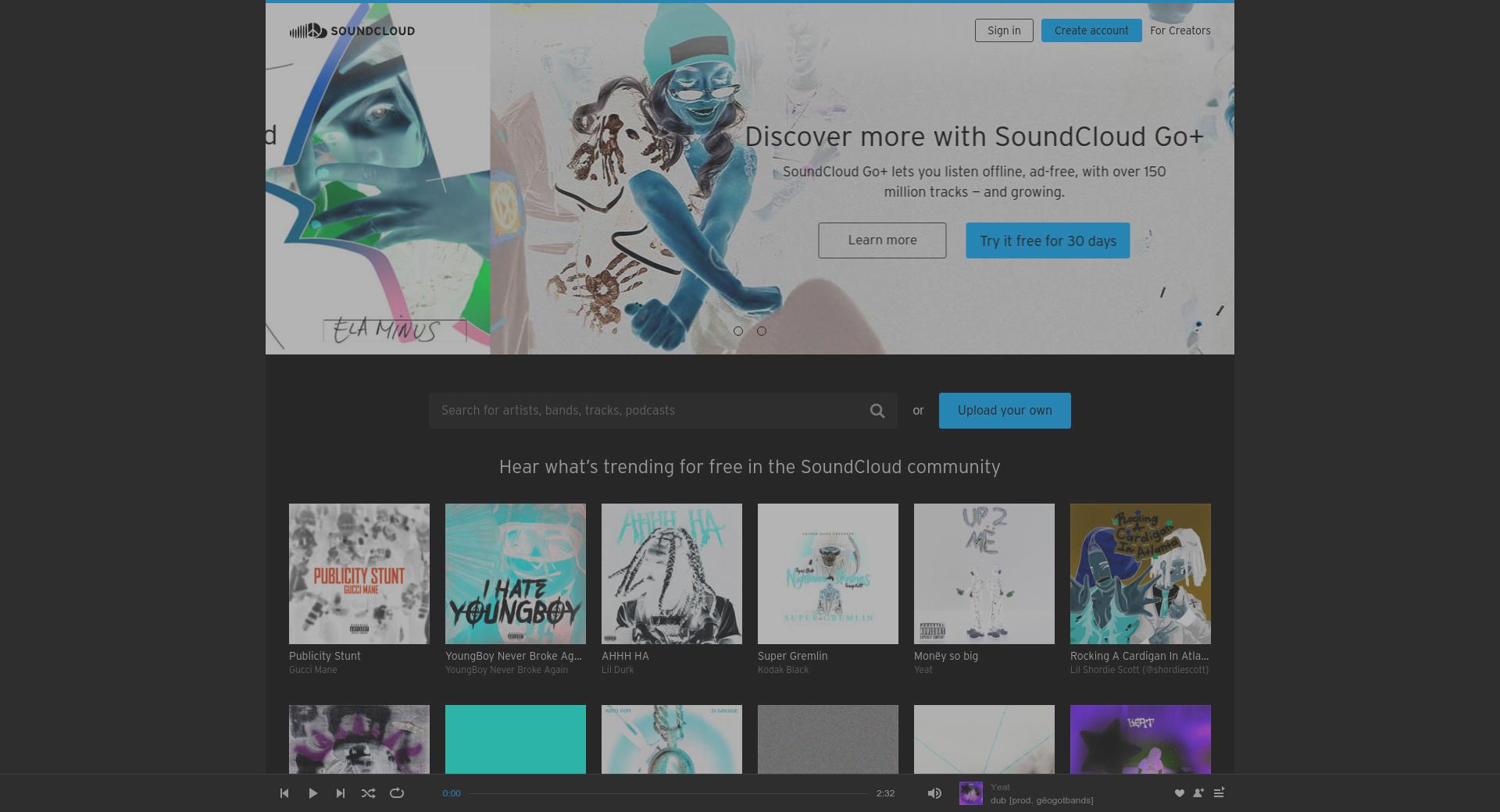The width and height of the screenshot is (1500, 812).
Task: Open the Super Gremlin album cover
Action: click(x=828, y=574)
